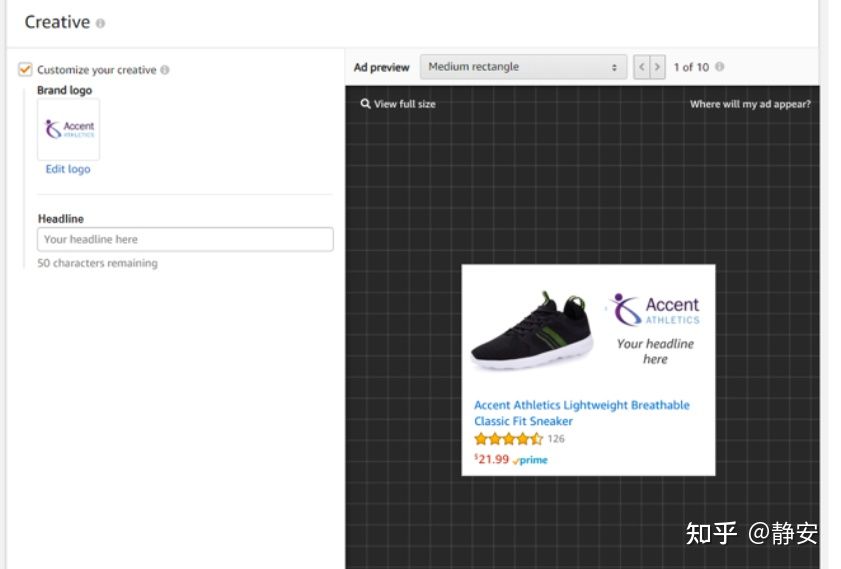
Task: Click the Brand logo thumbnail
Action: point(69,129)
